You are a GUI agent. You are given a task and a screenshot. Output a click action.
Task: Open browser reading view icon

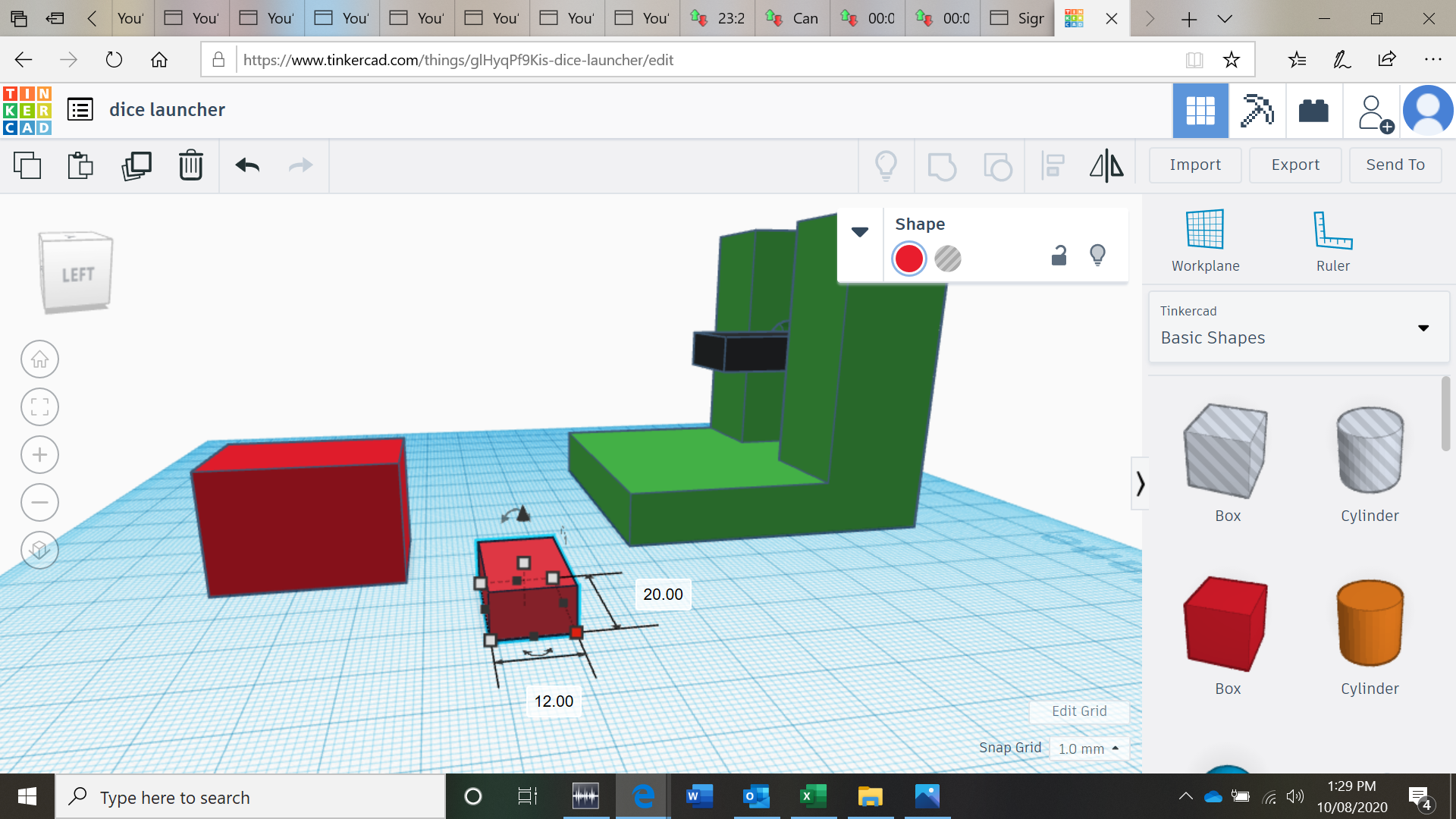tap(1194, 60)
